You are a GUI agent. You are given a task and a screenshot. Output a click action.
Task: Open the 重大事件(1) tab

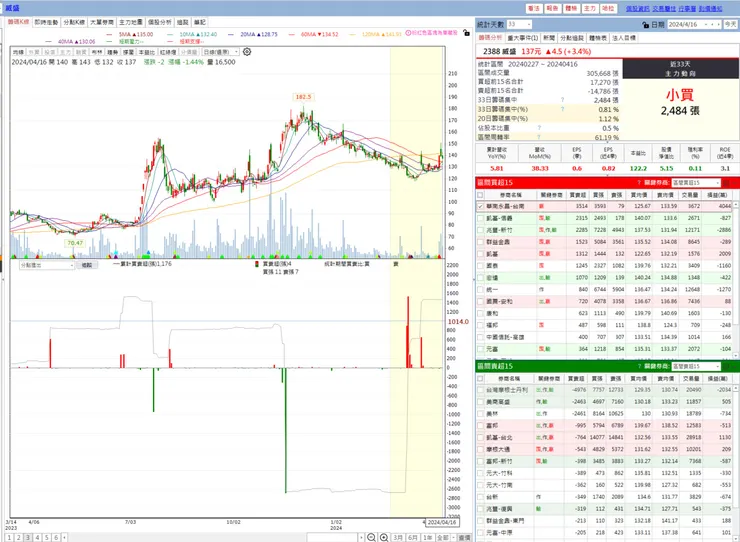pyautogui.click(x=522, y=38)
